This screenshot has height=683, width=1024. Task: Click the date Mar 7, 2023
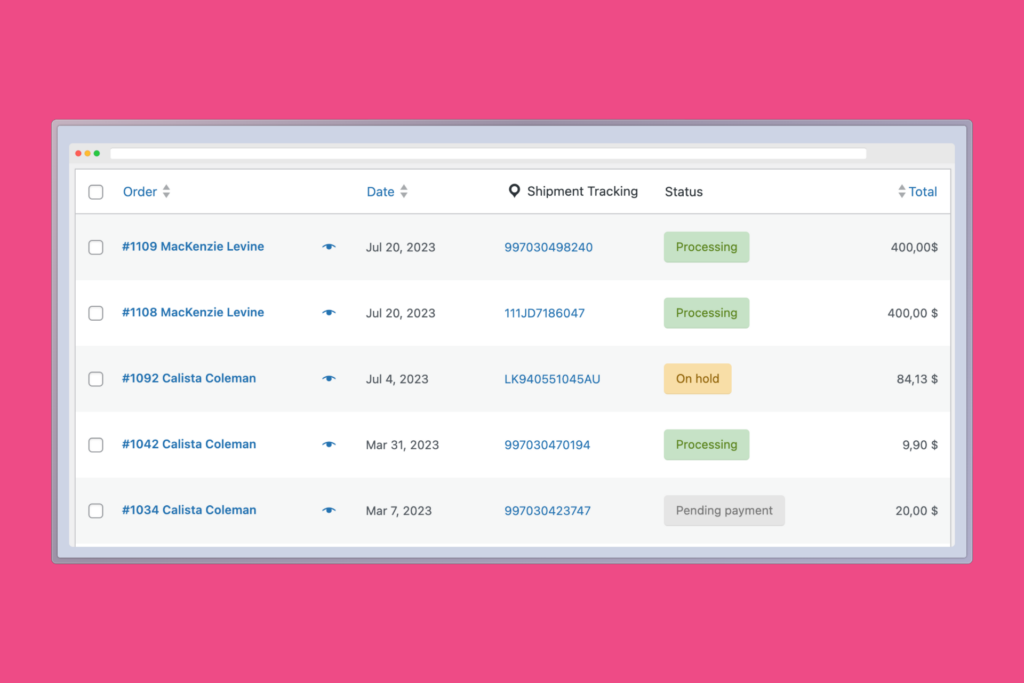pyautogui.click(x=398, y=511)
